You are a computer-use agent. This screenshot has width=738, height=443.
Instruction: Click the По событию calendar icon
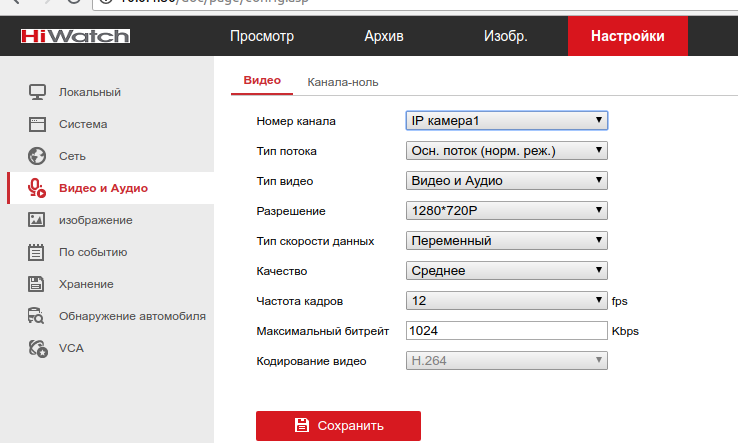point(36,252)
